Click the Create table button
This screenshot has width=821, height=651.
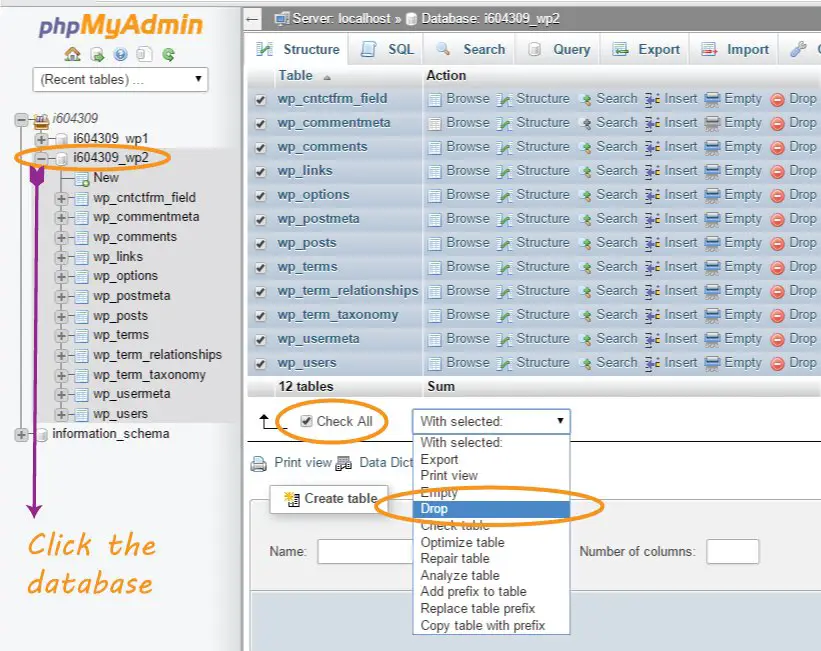330,499
